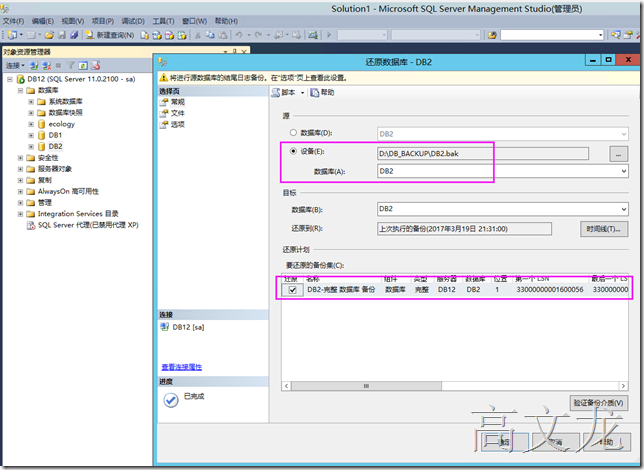Screen dimensions: 644x470
Task: Click the Connect Object Explorer icon
Action: (34, 65)
